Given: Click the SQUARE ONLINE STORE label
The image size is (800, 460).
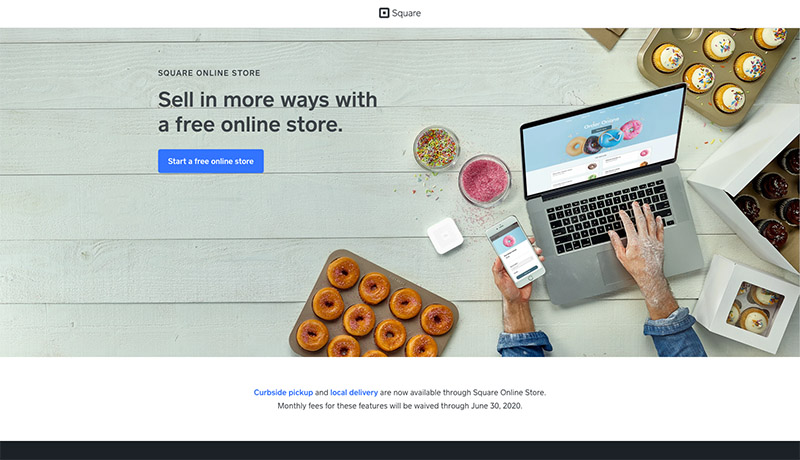Looking at the screenshot, I should 209,73.
